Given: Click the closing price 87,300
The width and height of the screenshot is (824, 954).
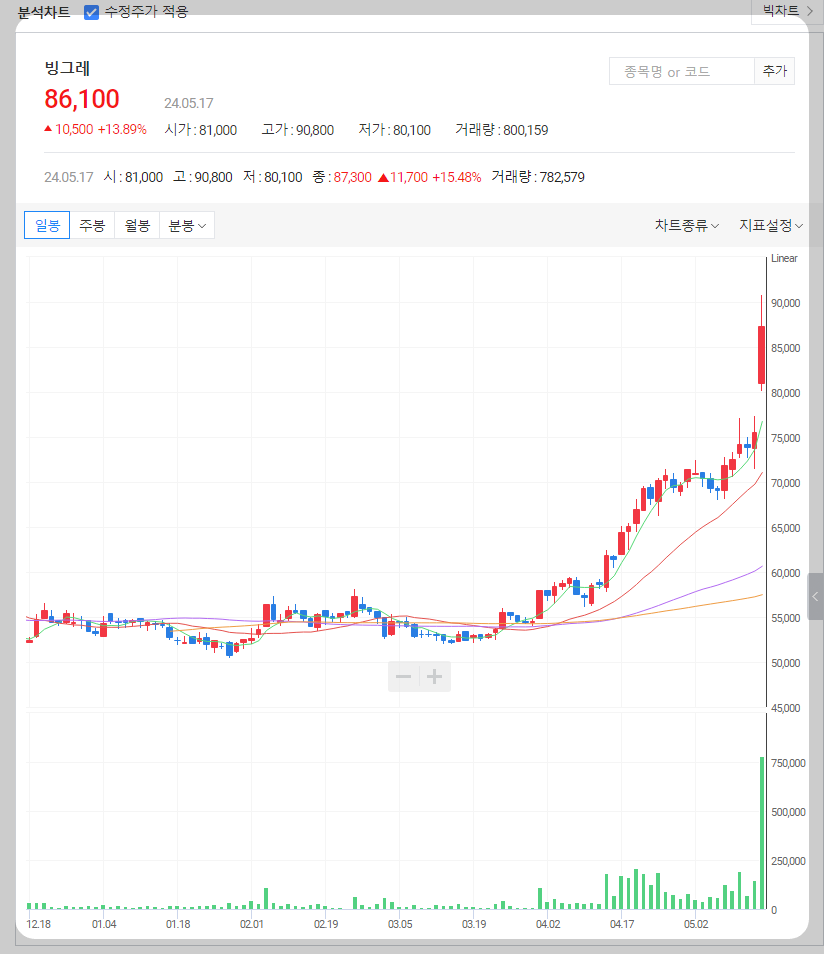Looking at the screenshot, I should click(x=352, y=177).
